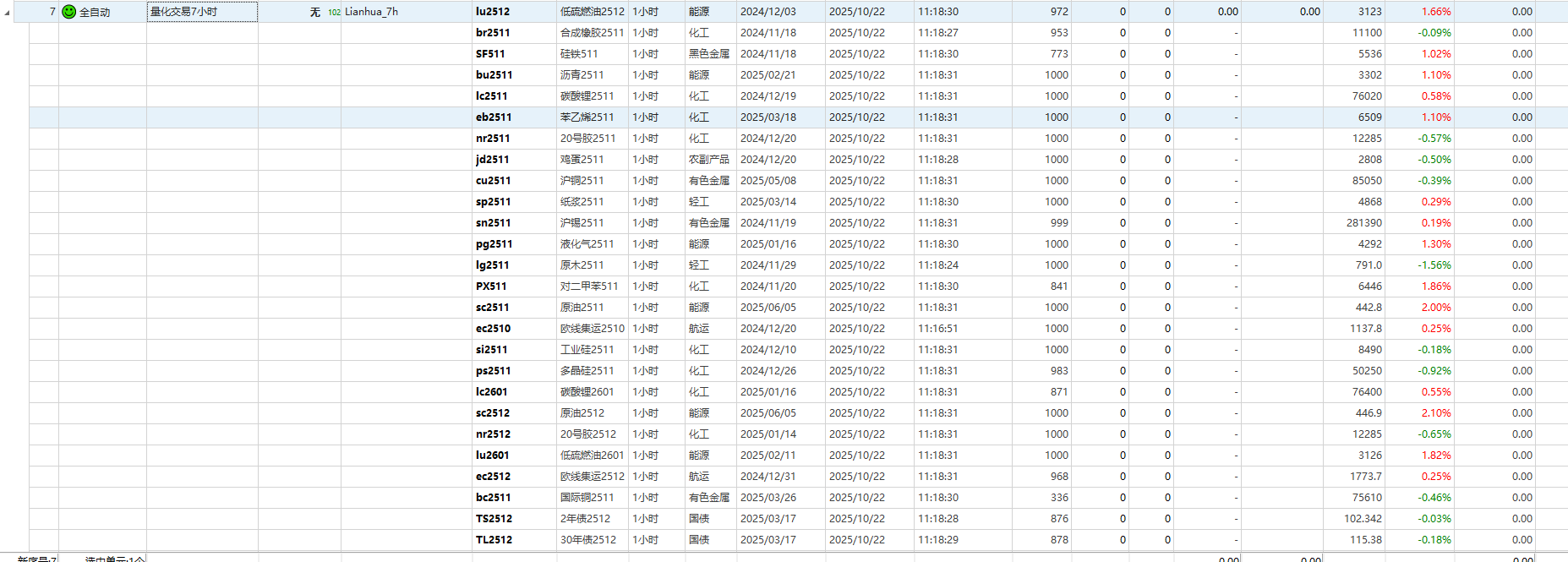The image size is (1568, 562).
Task: Click the TL2512 30-year bond row
Action: [494, 540]
